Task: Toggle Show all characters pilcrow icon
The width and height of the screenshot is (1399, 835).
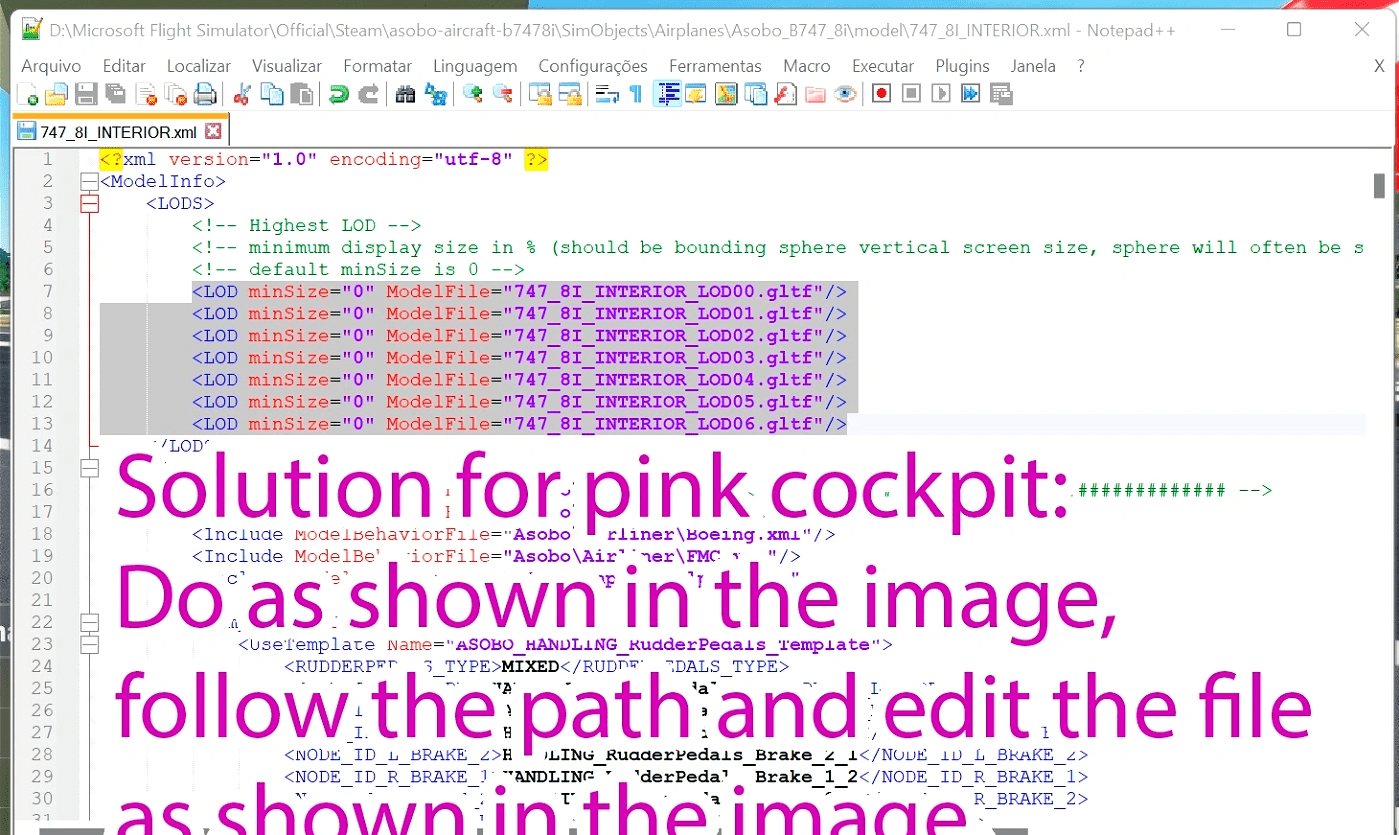Action: [x=635, y=95]
